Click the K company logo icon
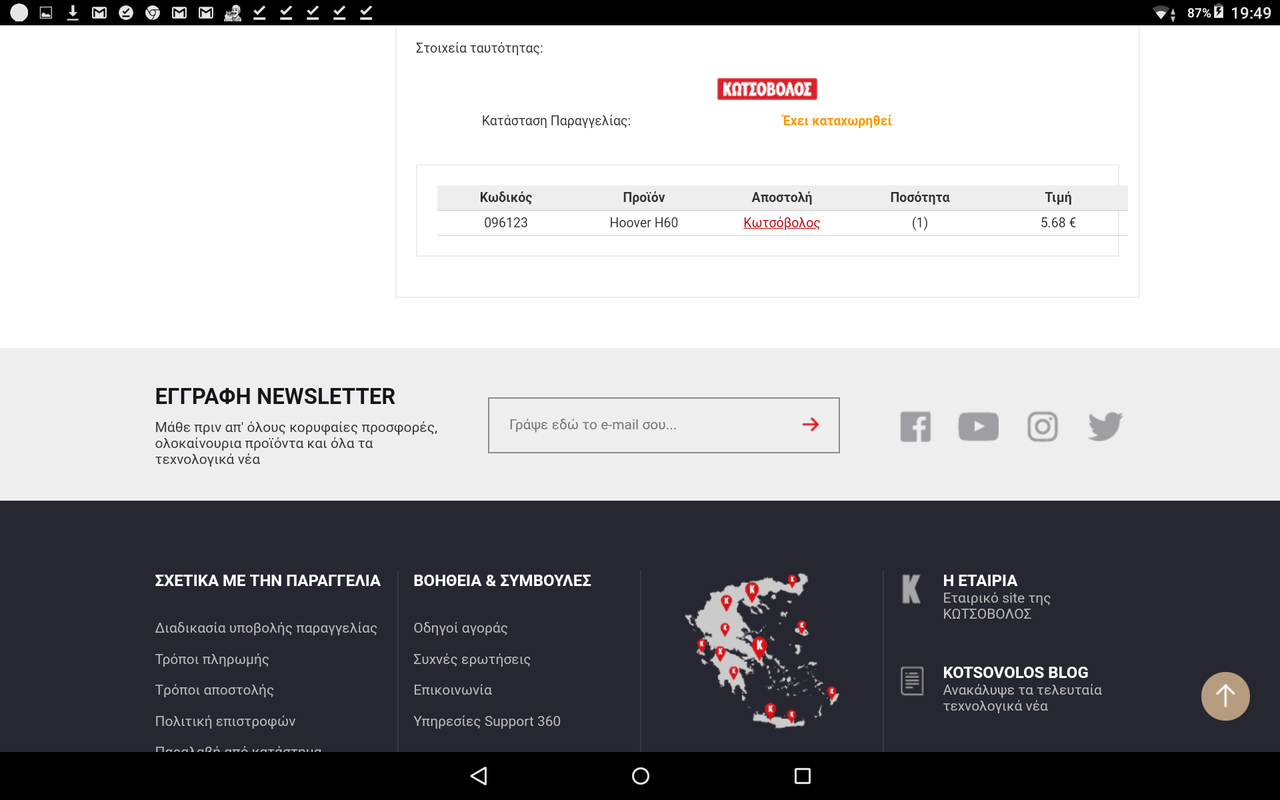This screenshot has height=800, width=1280. (x=911, y=589)
